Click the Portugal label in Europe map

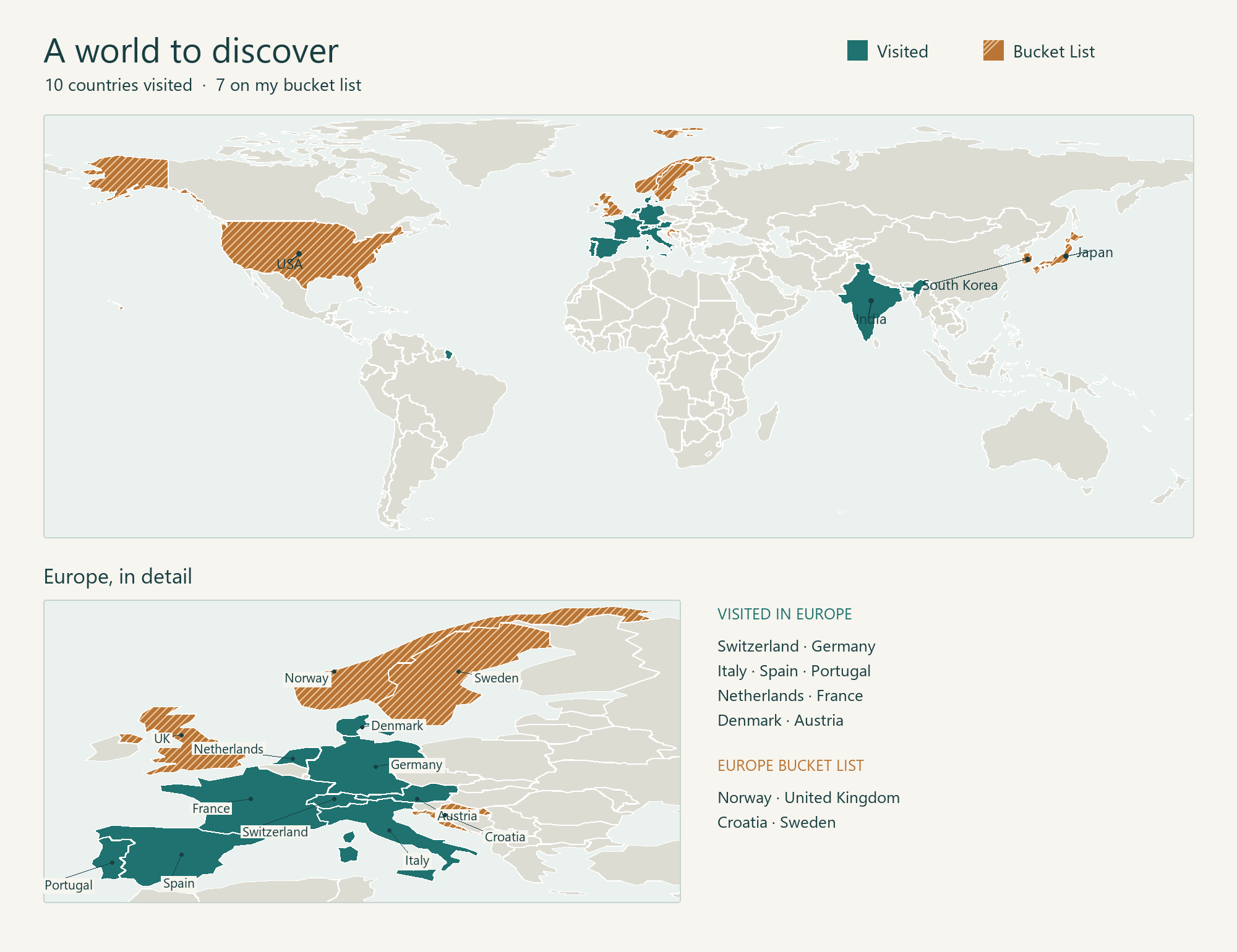tap(68, 885)
